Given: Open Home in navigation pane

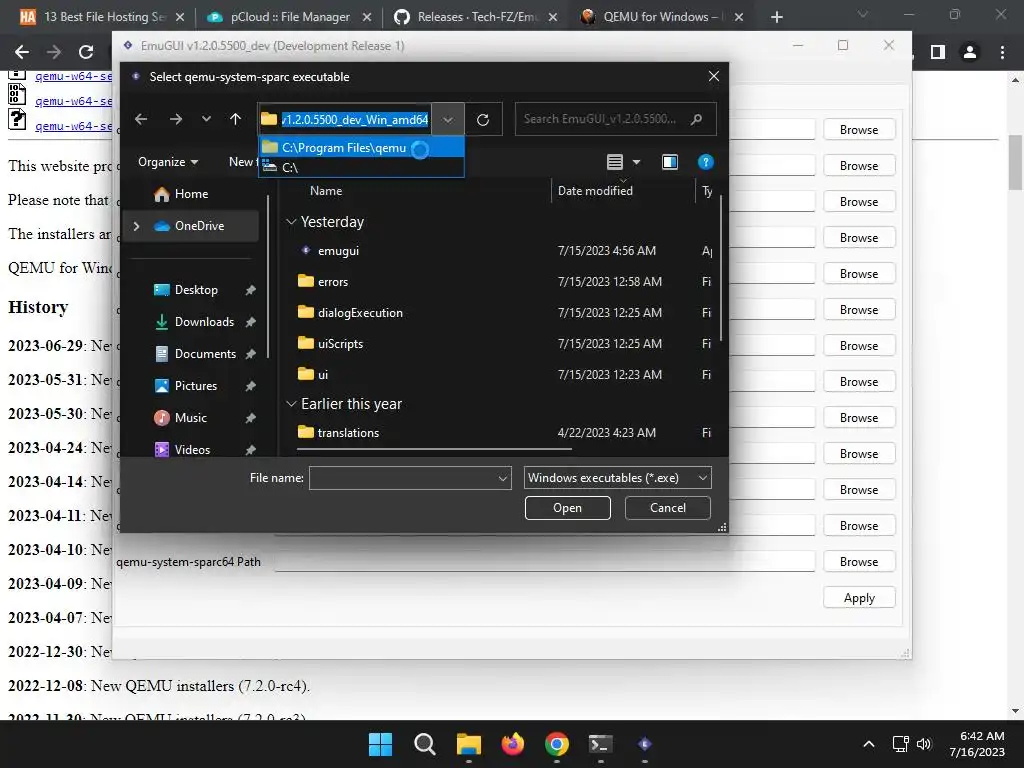Looking at the screenshot, I should (x=191, y=194).
